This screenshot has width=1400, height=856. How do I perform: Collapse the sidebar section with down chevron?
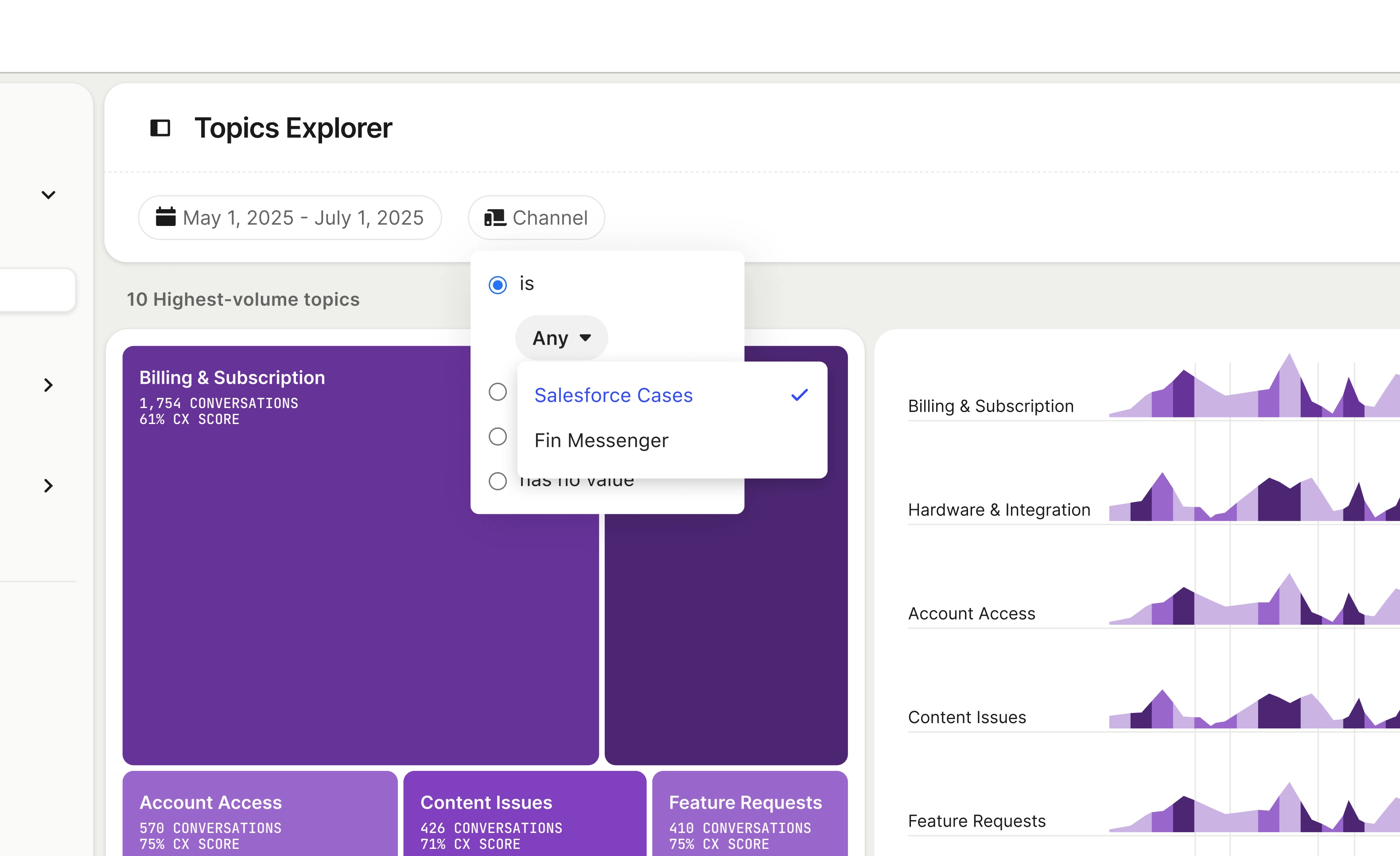click(x=48, y=195)
